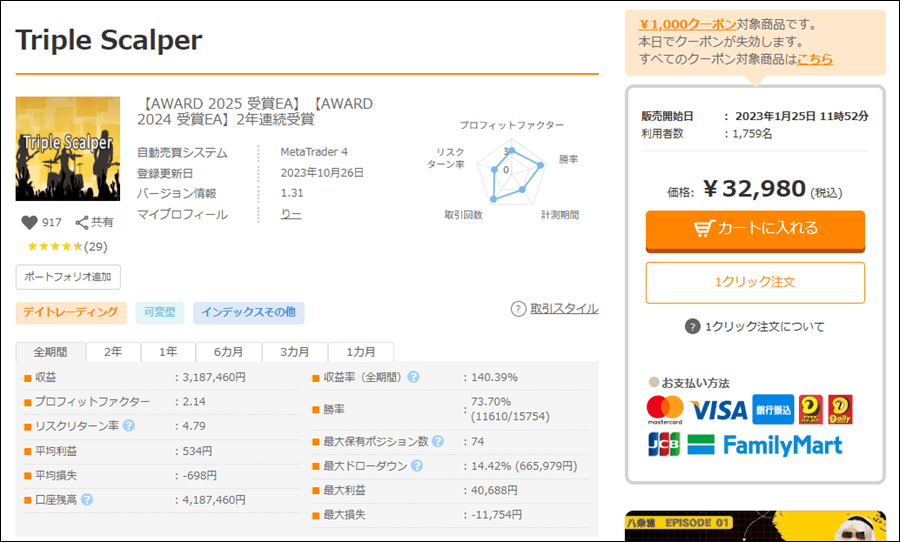Switch to the 2年 tab

(113, 352)
